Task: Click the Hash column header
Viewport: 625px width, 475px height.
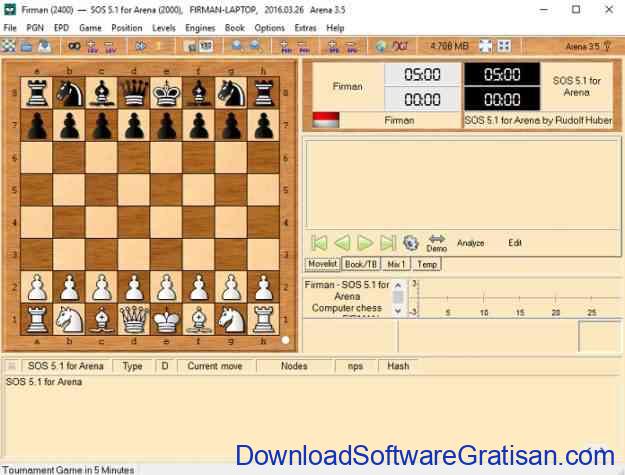Action: coord(398,366)
